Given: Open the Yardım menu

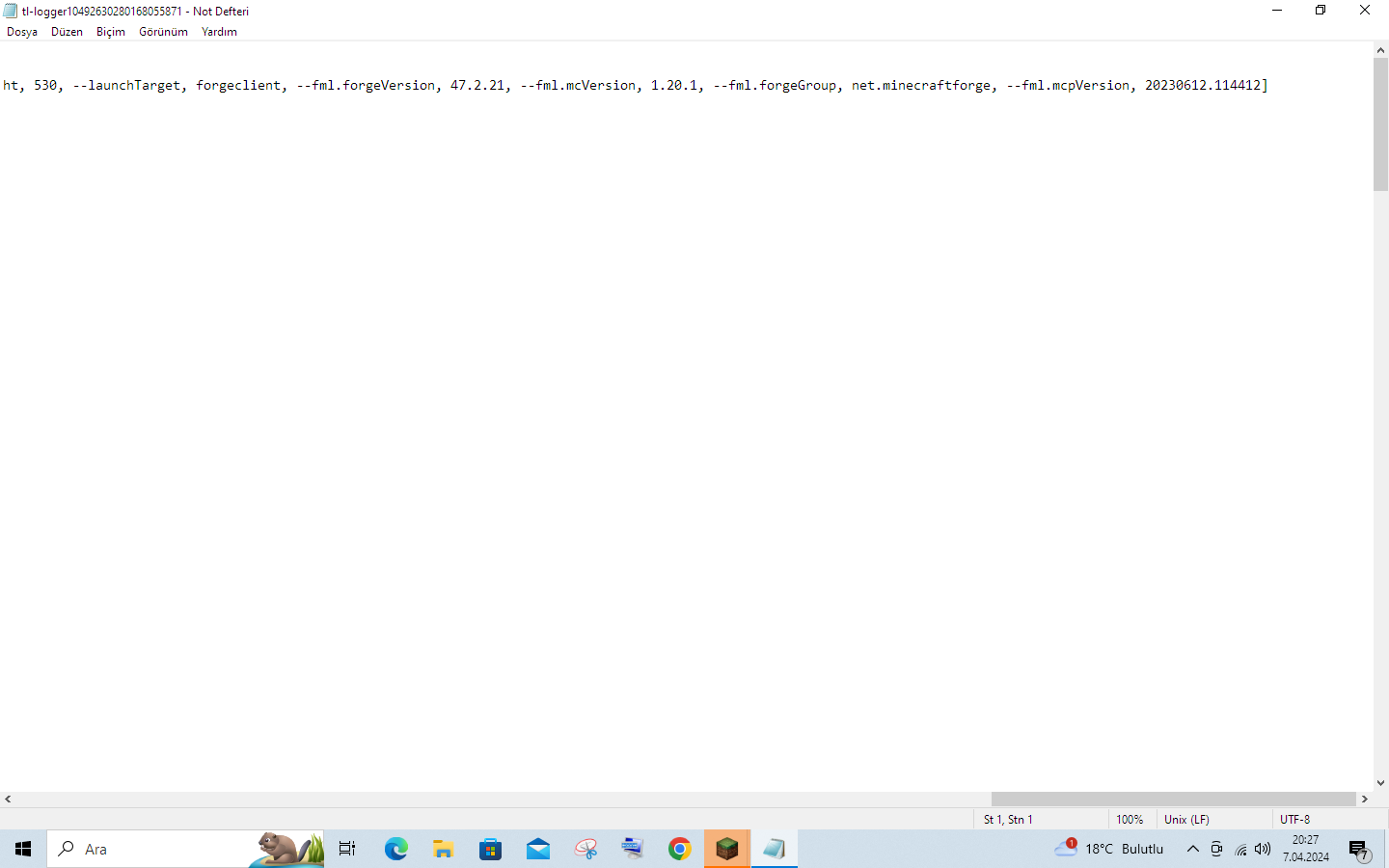Looking at the screenshot, I should click(x=219, y=32).
